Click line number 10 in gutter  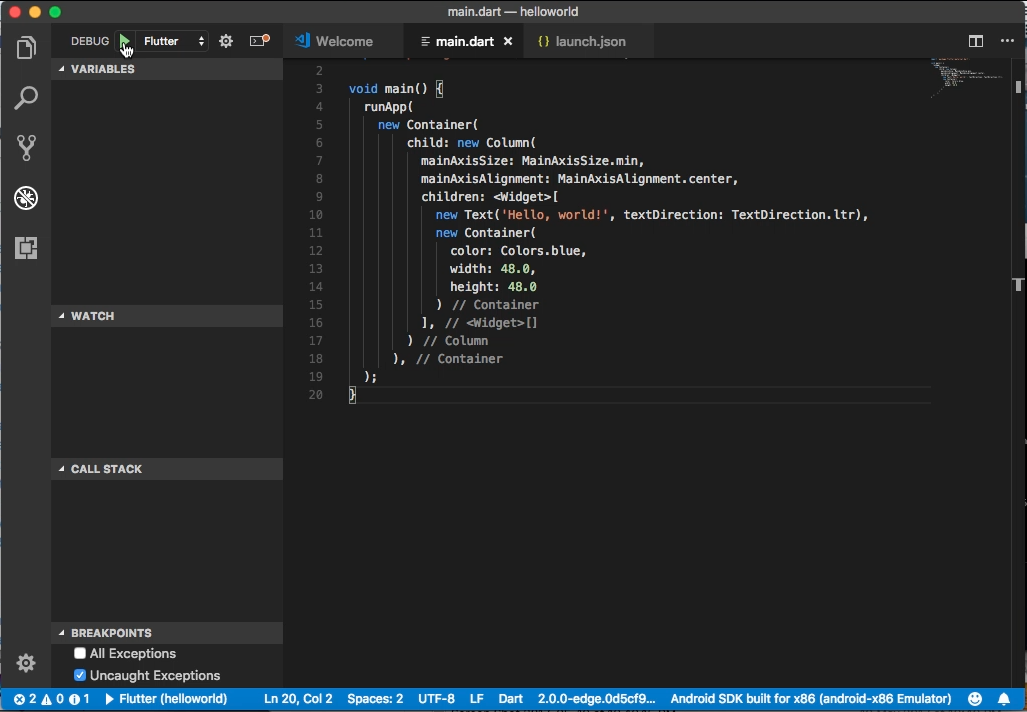[x=316, y=215]
